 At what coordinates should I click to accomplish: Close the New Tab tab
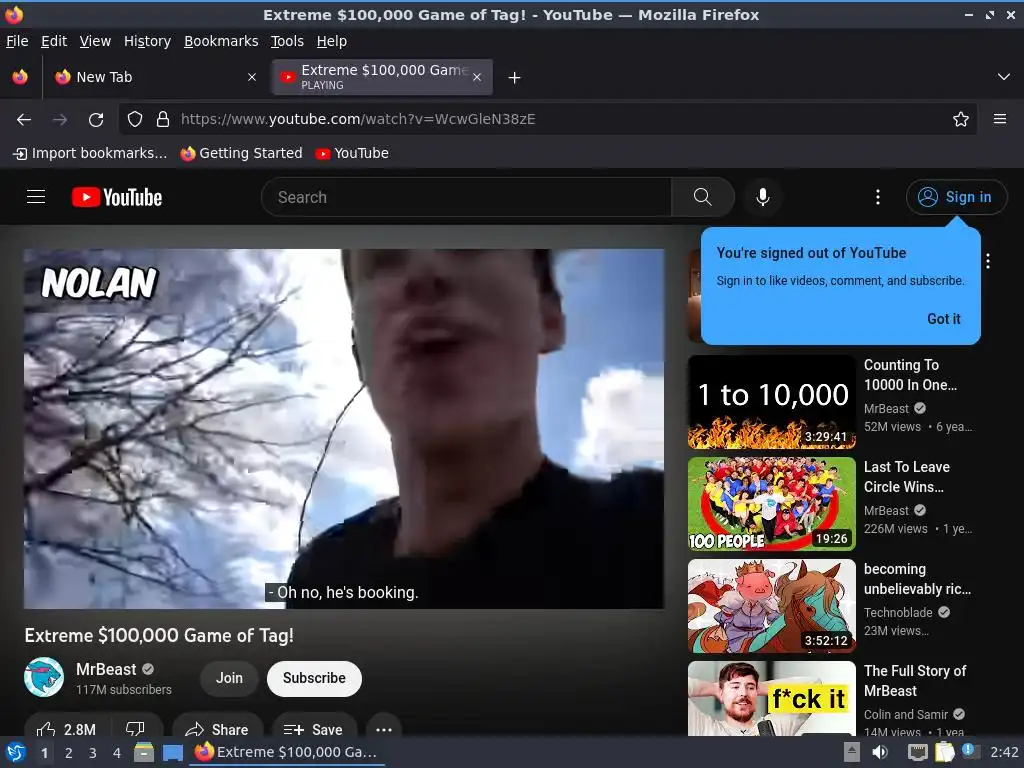[x=251, y=77]
